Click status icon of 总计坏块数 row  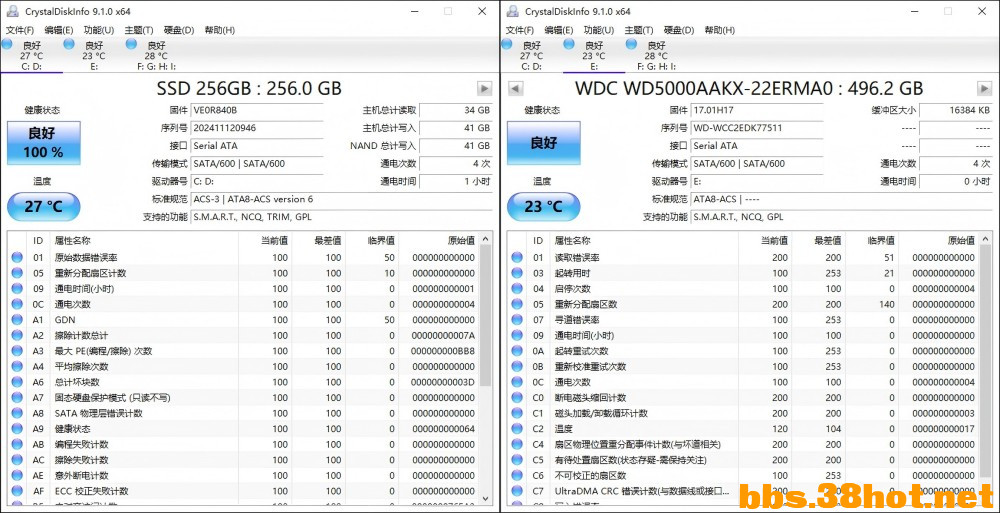[x=17, y=382]
